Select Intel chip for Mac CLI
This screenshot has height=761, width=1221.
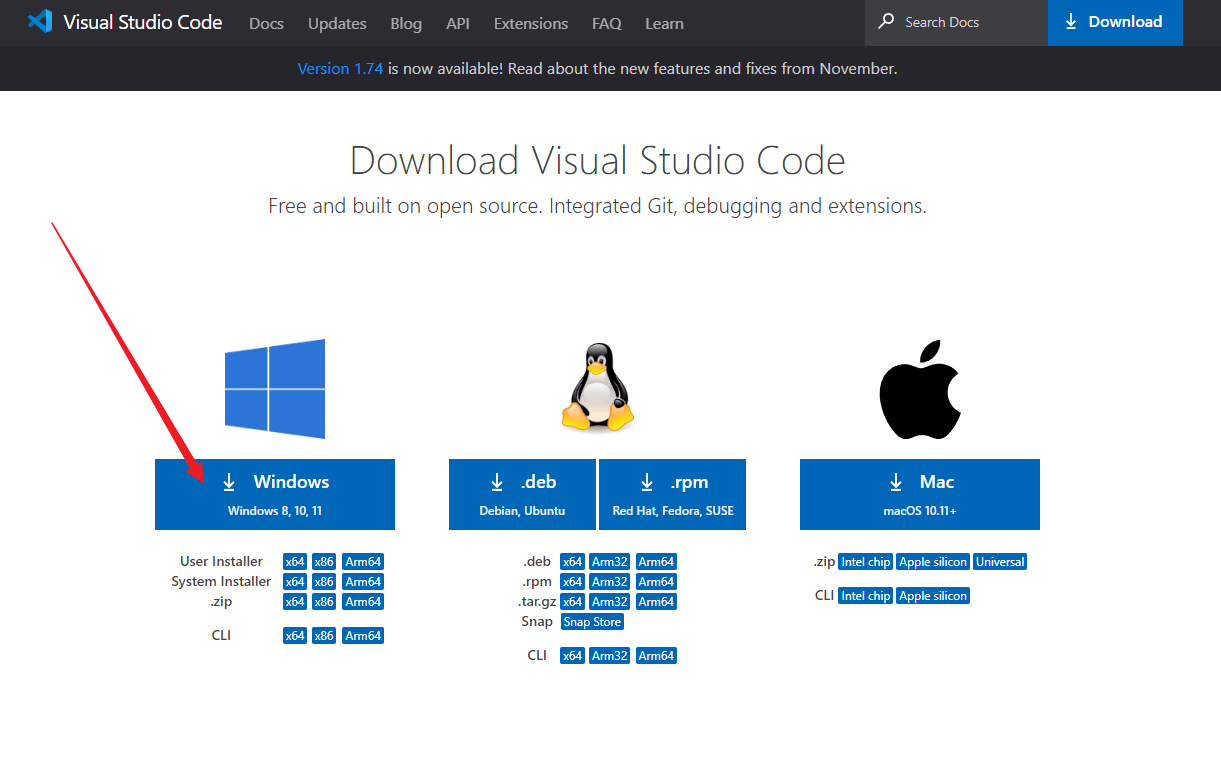pyautogui.click(x=866, y=596)
